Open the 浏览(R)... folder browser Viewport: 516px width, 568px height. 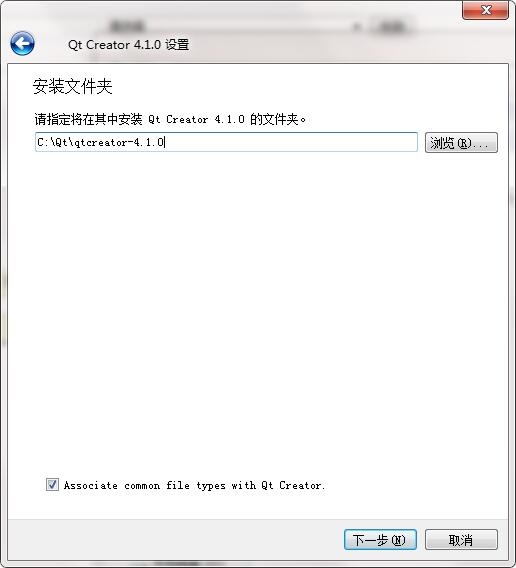461,142
